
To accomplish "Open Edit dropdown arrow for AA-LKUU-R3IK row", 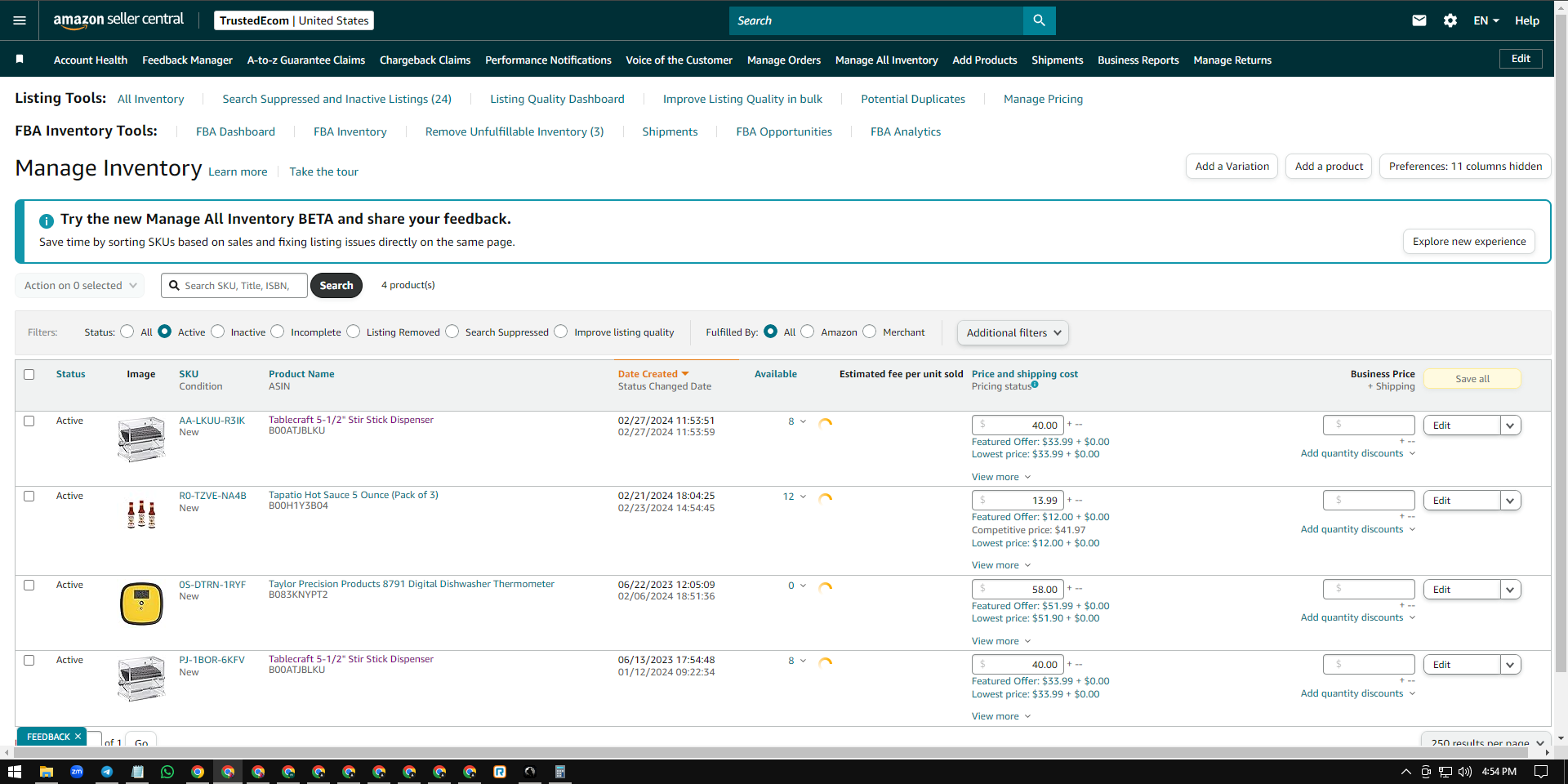I will [x=1511, y=425].
